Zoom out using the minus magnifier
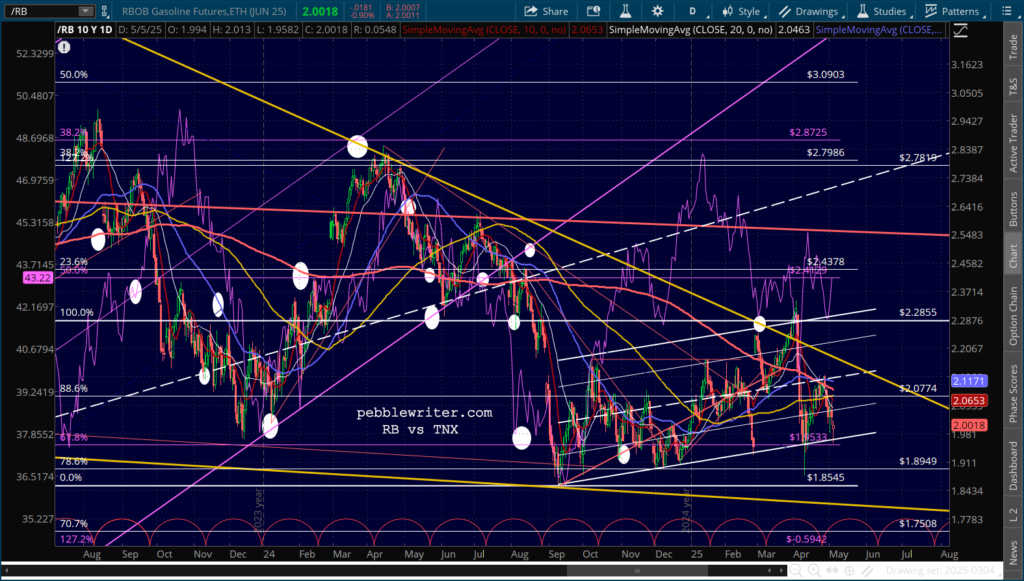Screen dimensions: 1024x581 point(795,571)
